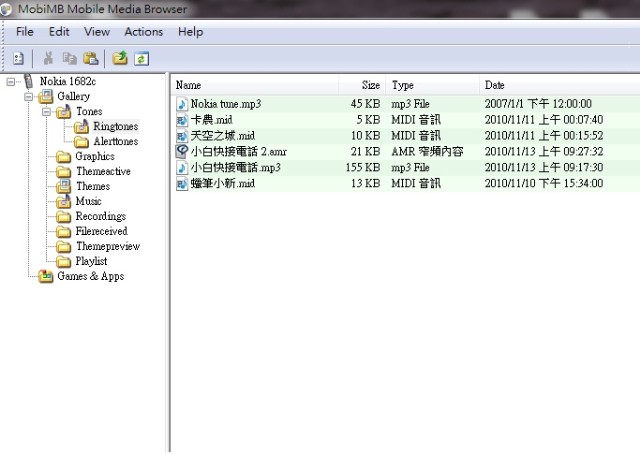Select the 天空之城.mid file name

(222, 136)
